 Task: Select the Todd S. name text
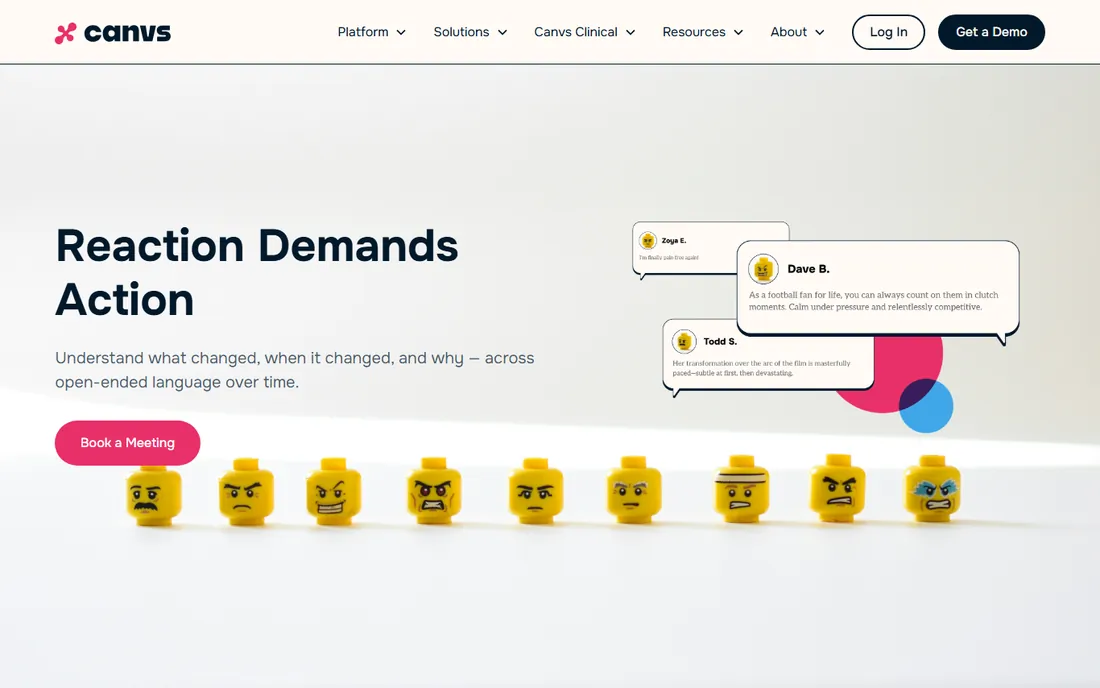point(720,342)
